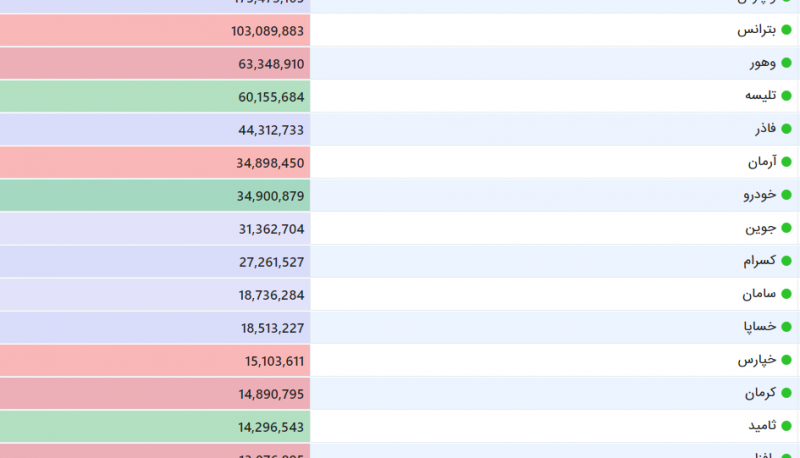Select the خپارس symbol name
The image size is (800, 458).
pyautogui.click(x=757, y=360)
